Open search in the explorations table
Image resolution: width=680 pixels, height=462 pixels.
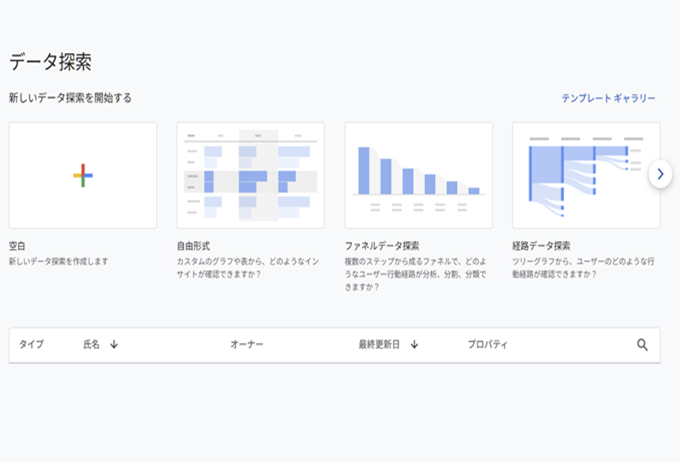(x=643, y=344)
